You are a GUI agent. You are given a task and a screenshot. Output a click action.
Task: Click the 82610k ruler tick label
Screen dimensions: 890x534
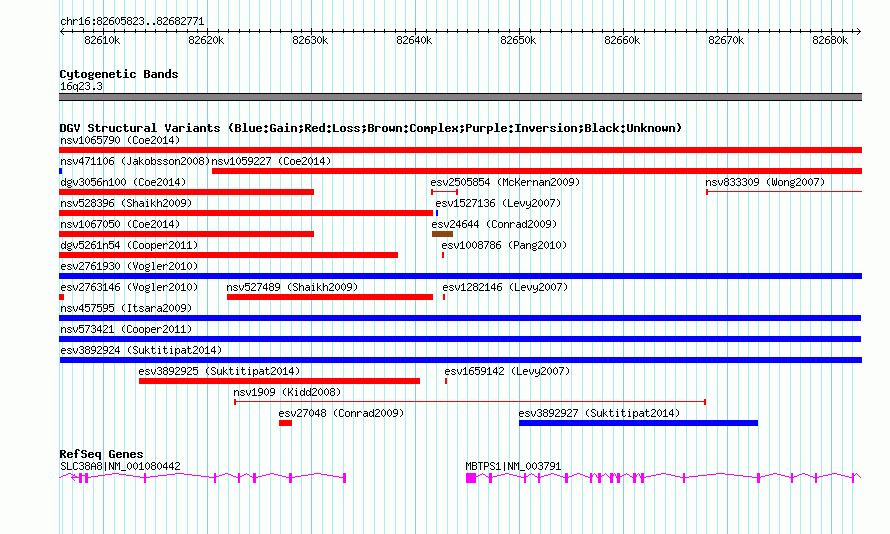(102, 40)
